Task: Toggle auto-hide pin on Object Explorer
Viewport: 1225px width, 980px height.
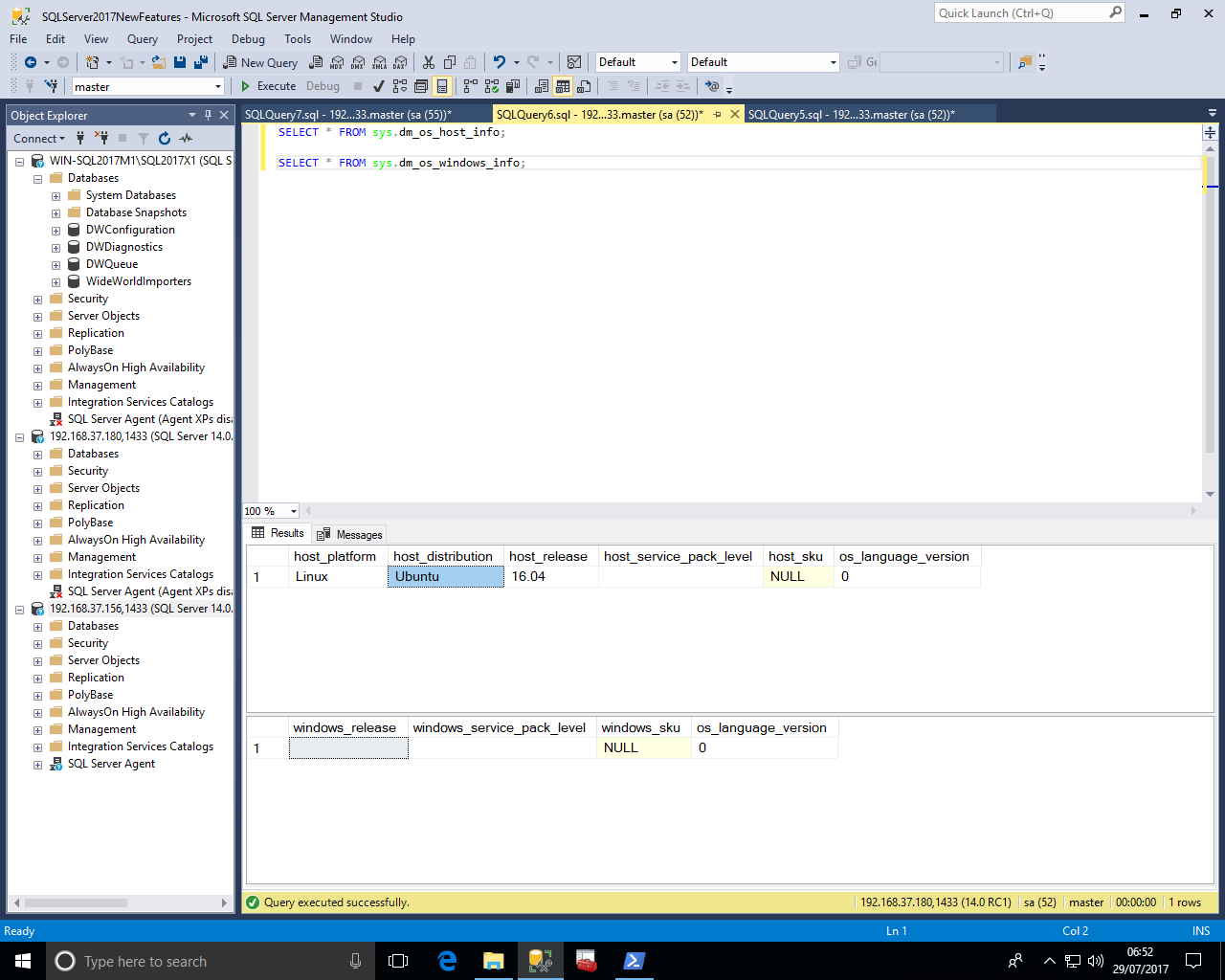Action: [208, 115]
